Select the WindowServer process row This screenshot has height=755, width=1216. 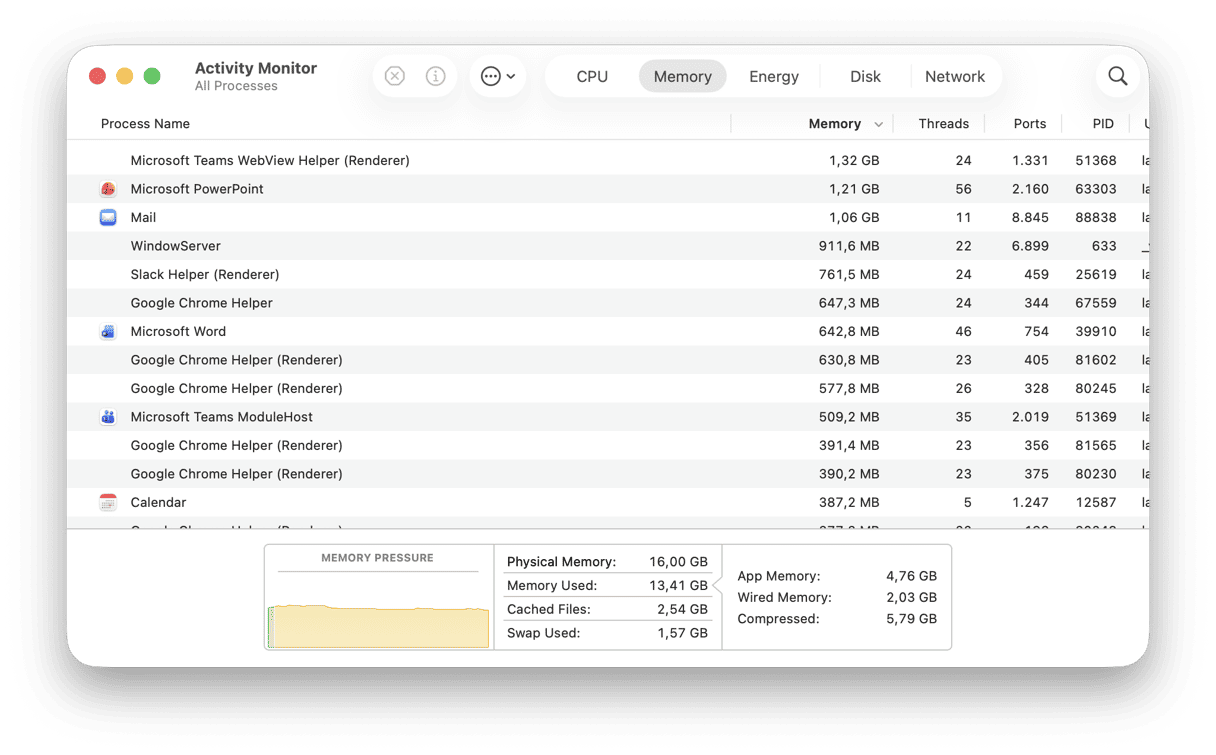[x=608, y=246]
